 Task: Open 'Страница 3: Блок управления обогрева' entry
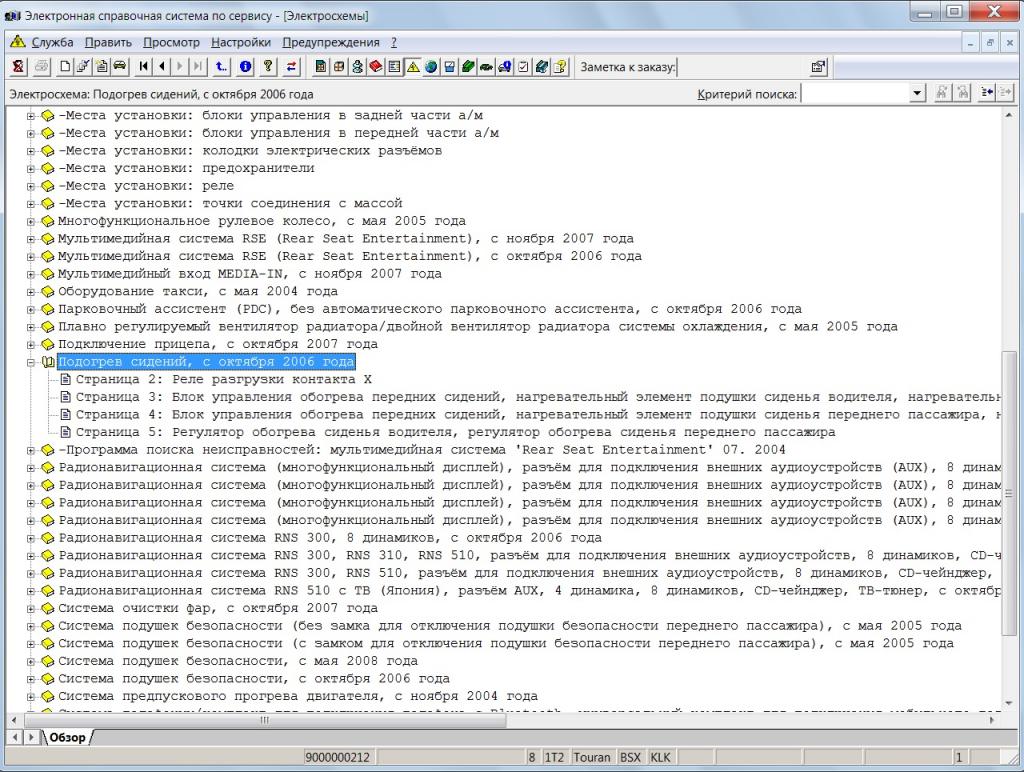click(x=538, y=397)
